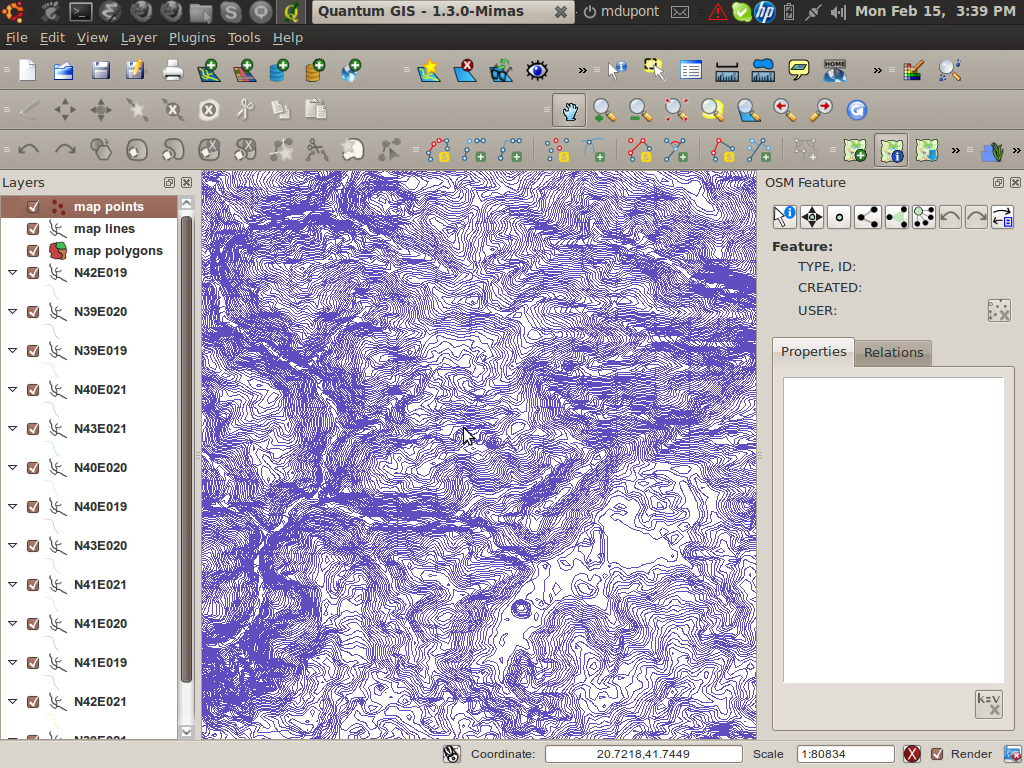Click the Zoom In magnifier

(604, 110)
